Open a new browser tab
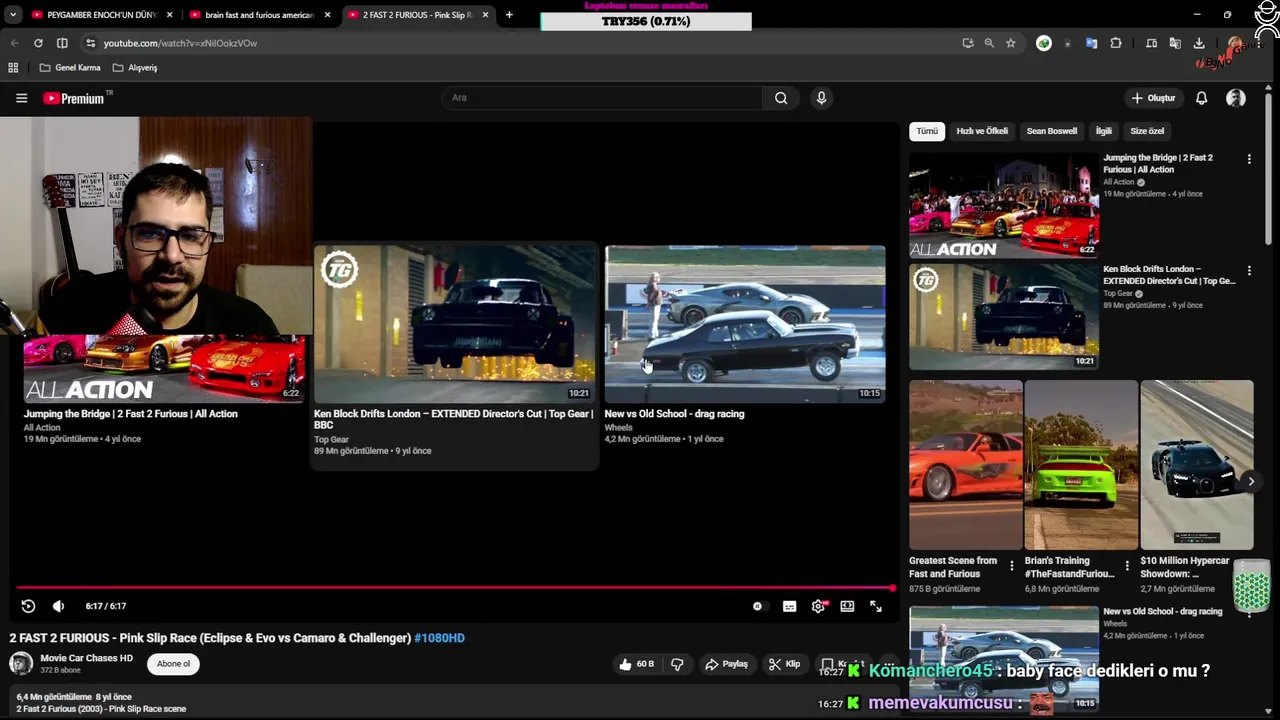 click(x=509, y=15)
